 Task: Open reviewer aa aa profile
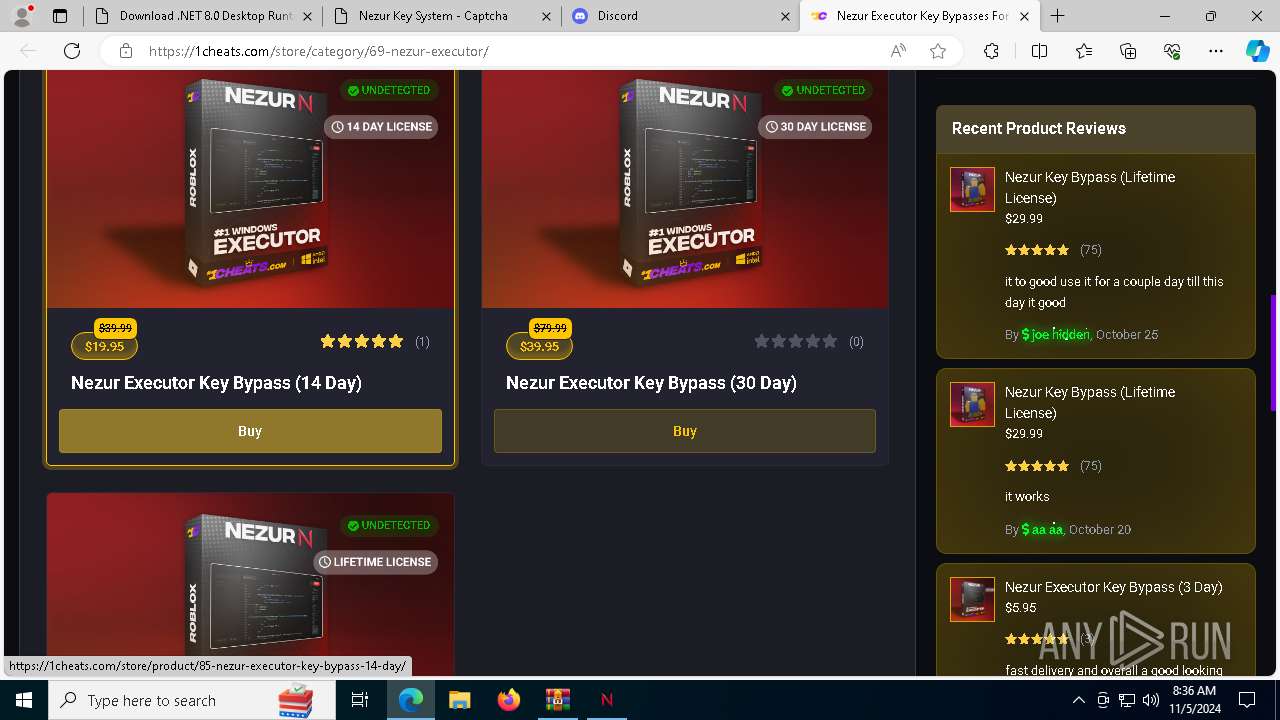[1042, 530]
